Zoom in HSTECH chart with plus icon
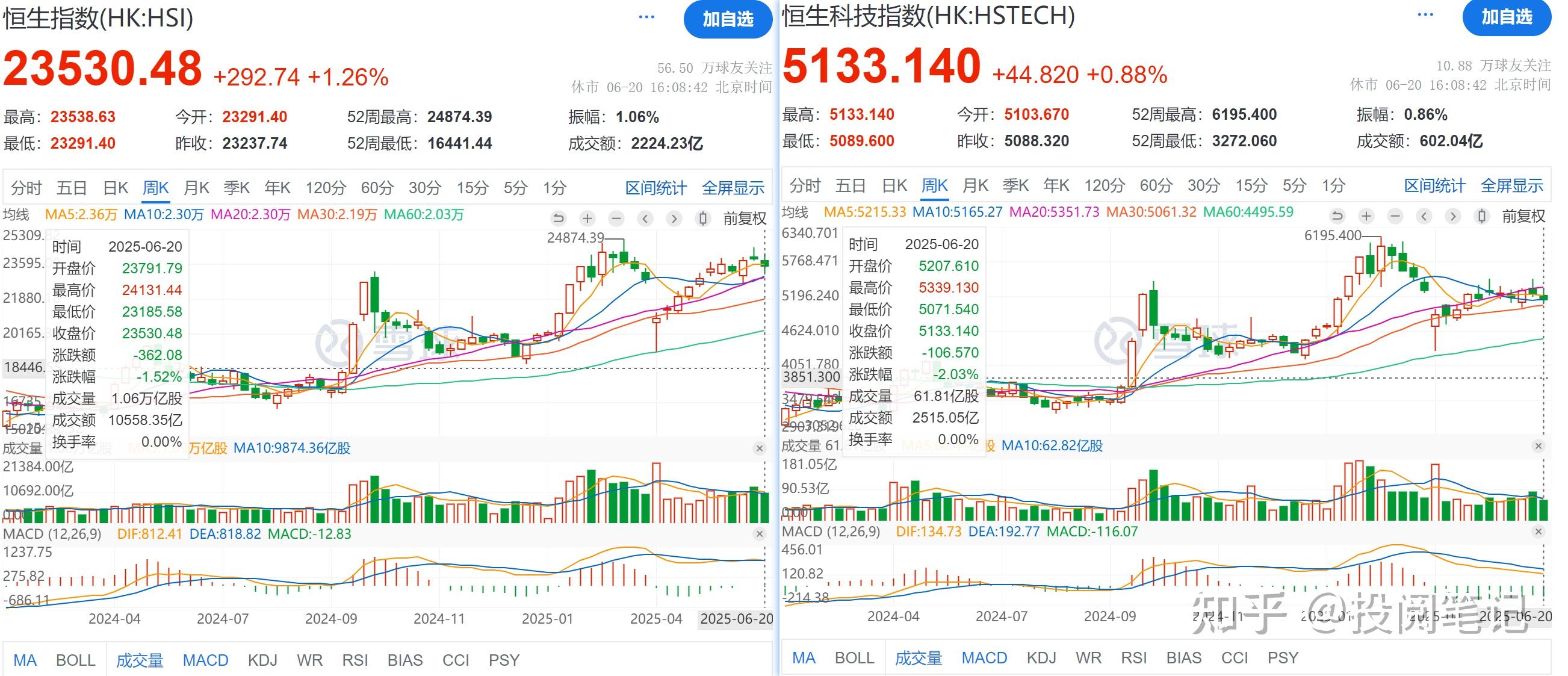This screenshot has height=676, width=1568. point(1366,216)
